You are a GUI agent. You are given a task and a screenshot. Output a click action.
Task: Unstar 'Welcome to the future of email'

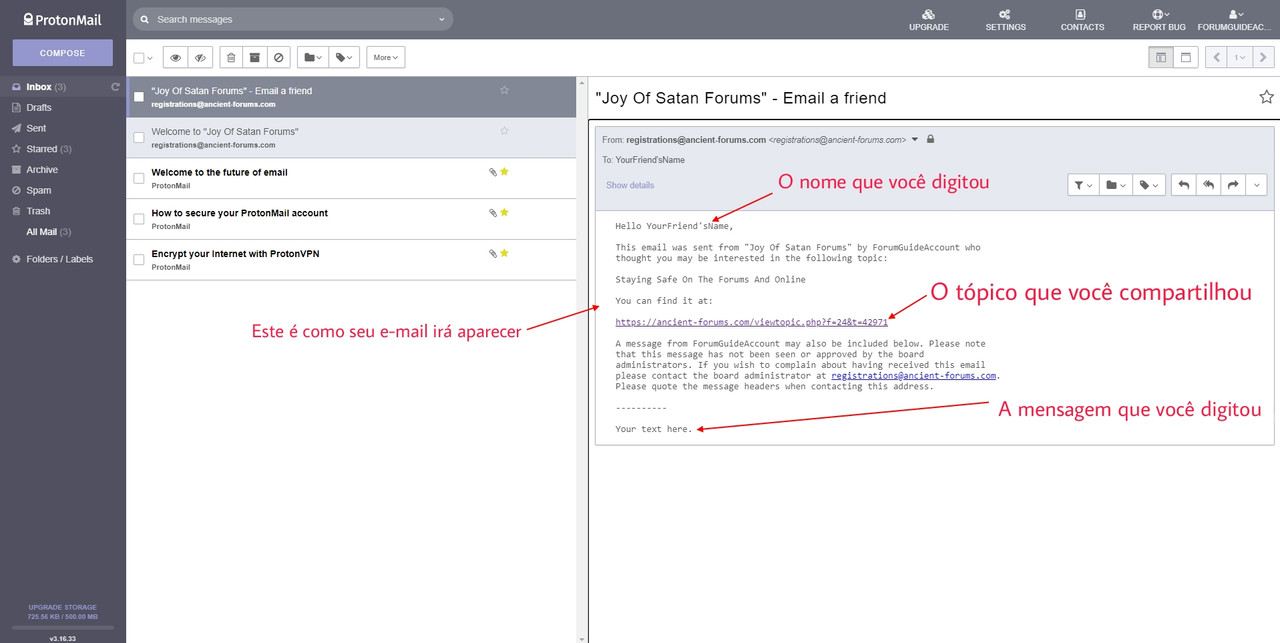(504, 172)
